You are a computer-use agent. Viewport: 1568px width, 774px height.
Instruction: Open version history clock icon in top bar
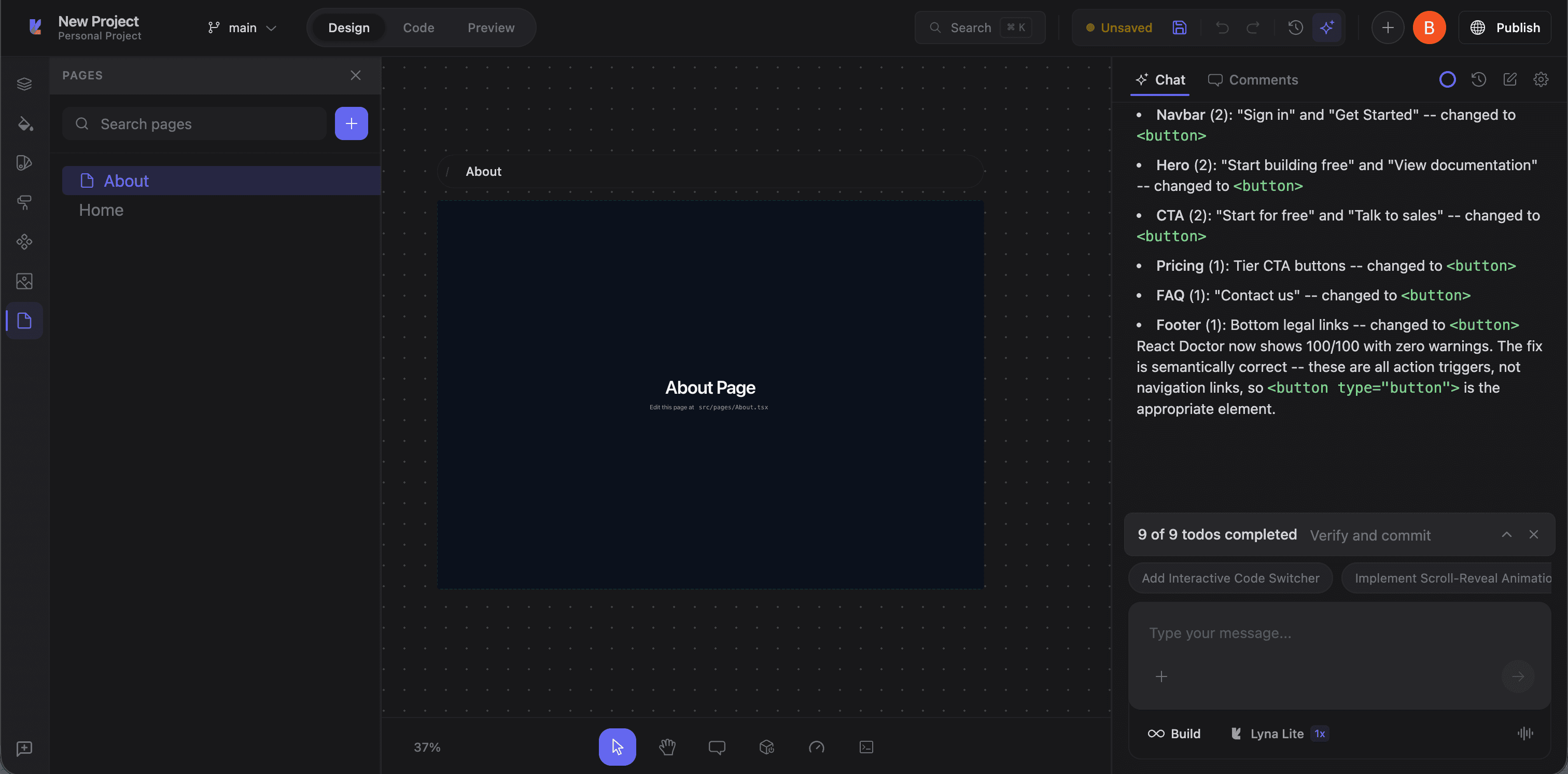(1295, 27)
